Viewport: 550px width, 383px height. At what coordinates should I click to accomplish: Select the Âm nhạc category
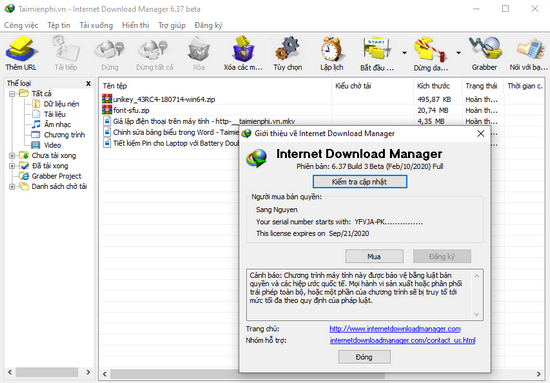coord(57,125)
